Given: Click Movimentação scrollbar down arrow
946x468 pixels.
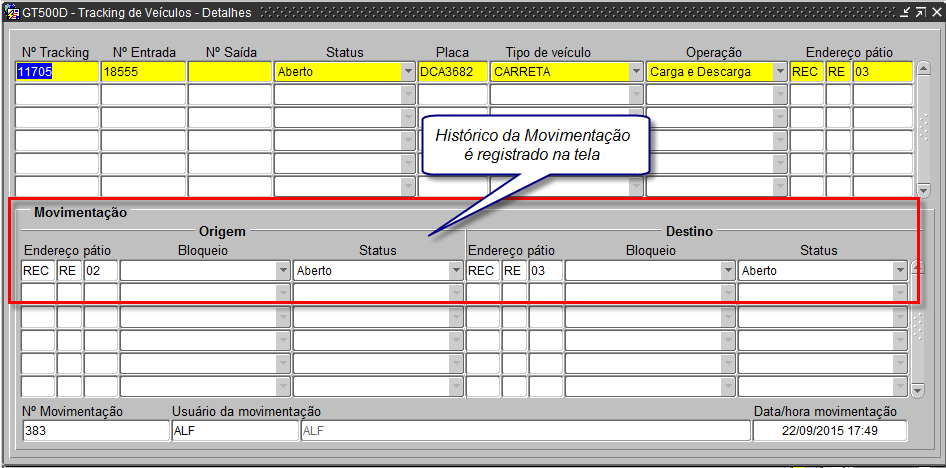Looking at the screenshot, I should 917,391.
